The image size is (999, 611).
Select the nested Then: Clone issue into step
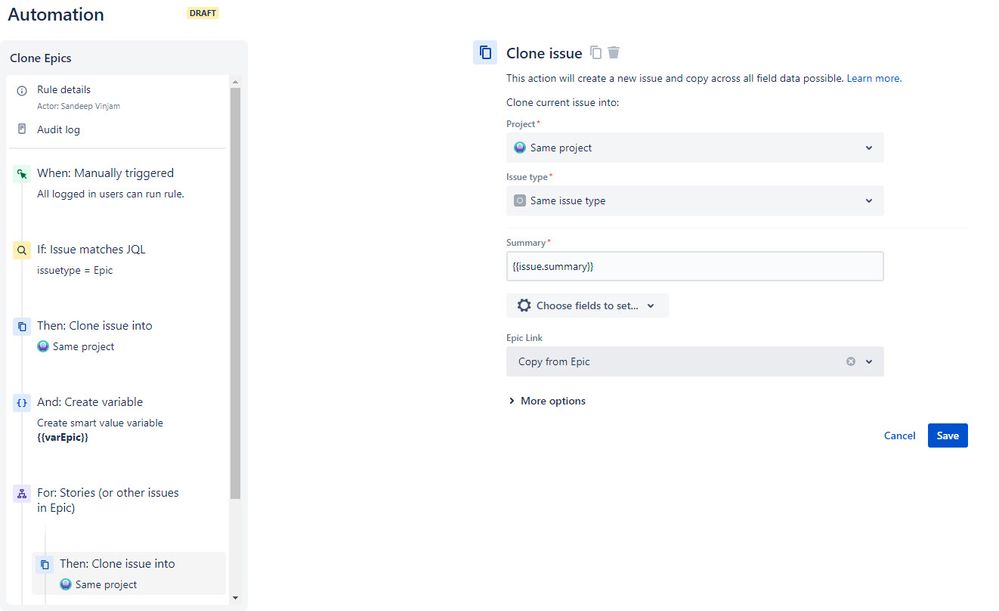[129, 573]
